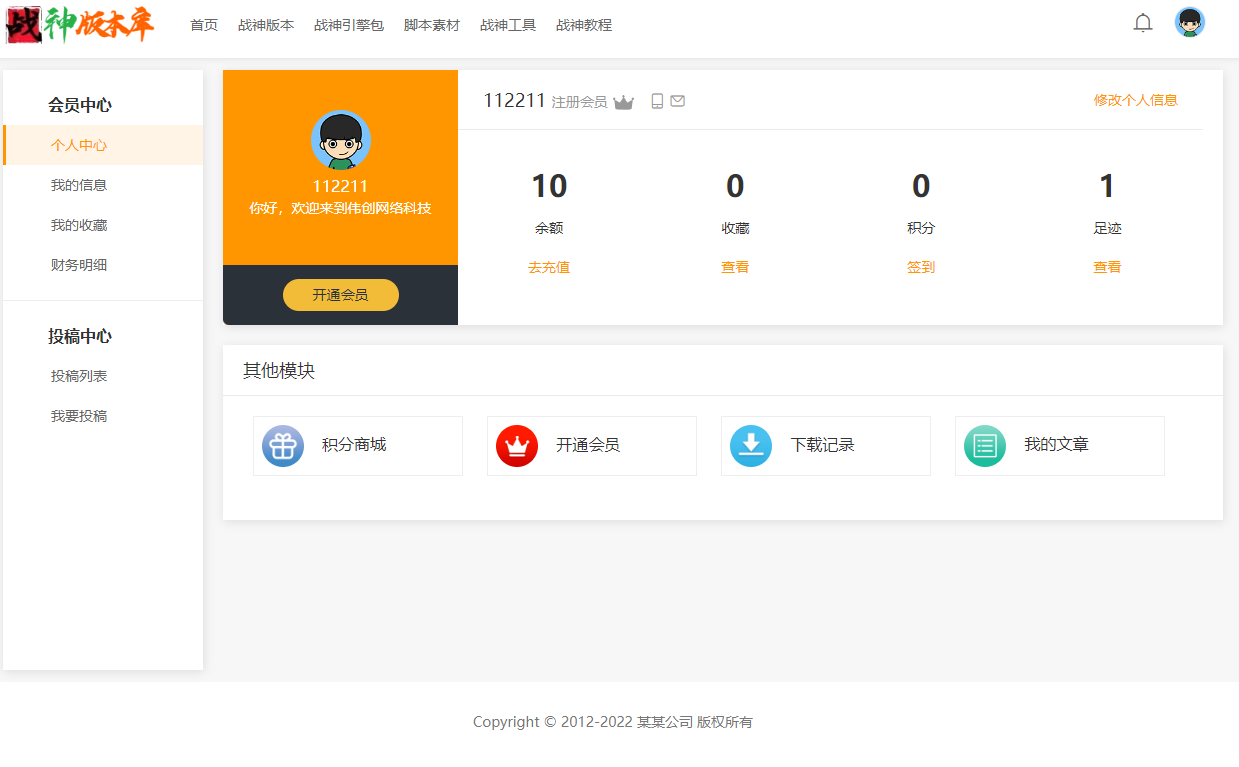This screenshot has width=1239, height=767.
Task: Click the crown membership icon beside 注册会员
Action: click(624, 102)
